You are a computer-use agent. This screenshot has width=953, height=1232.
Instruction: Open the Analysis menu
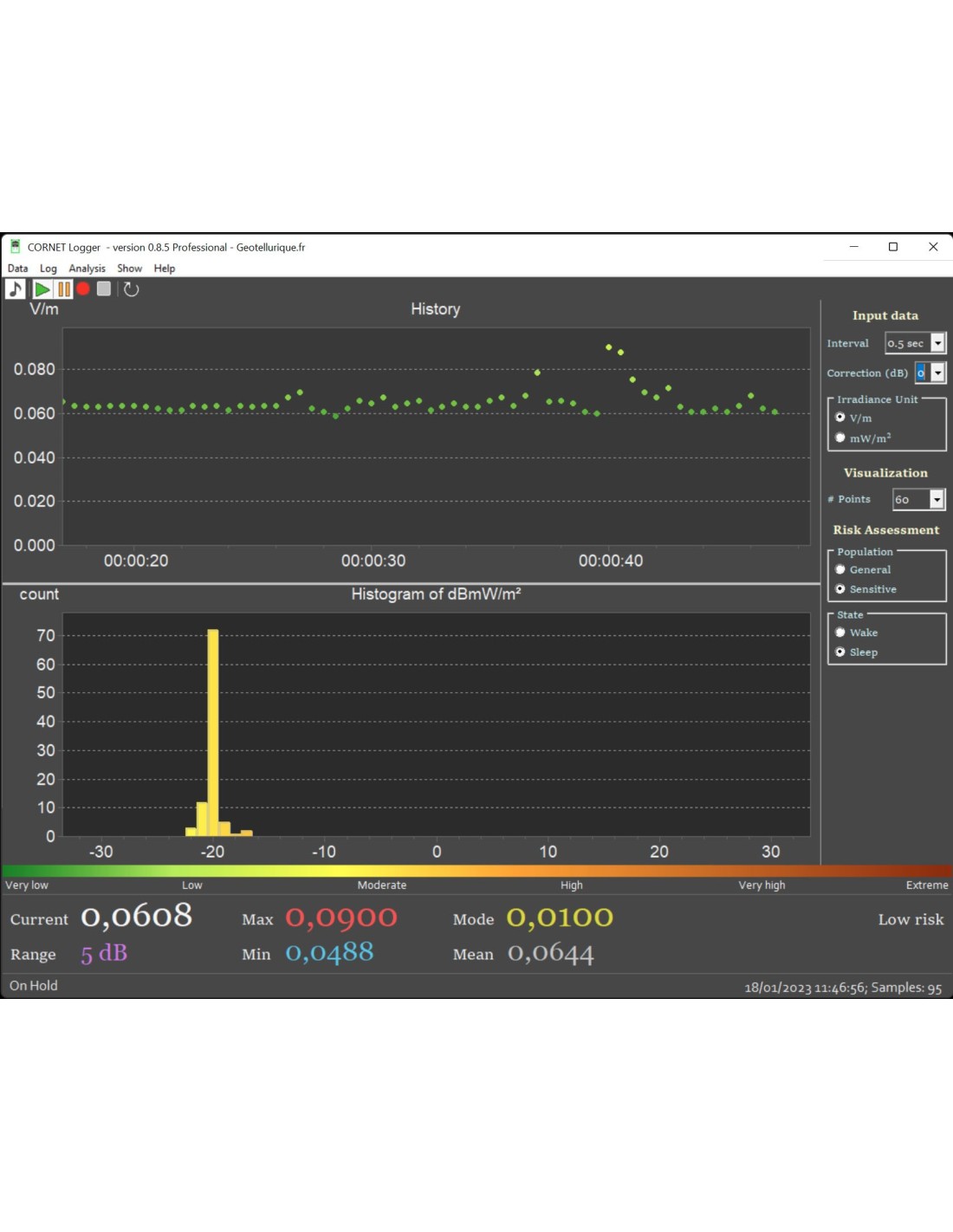87,269
